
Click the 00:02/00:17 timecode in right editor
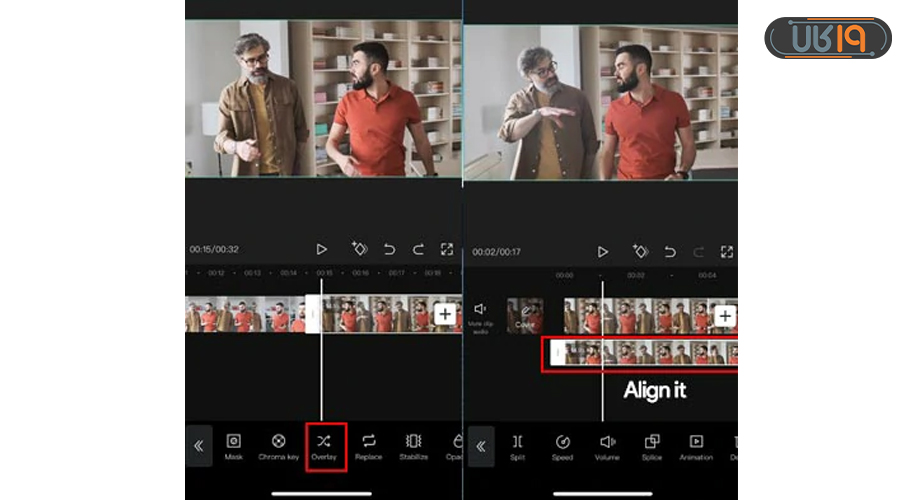pos(496,252)
